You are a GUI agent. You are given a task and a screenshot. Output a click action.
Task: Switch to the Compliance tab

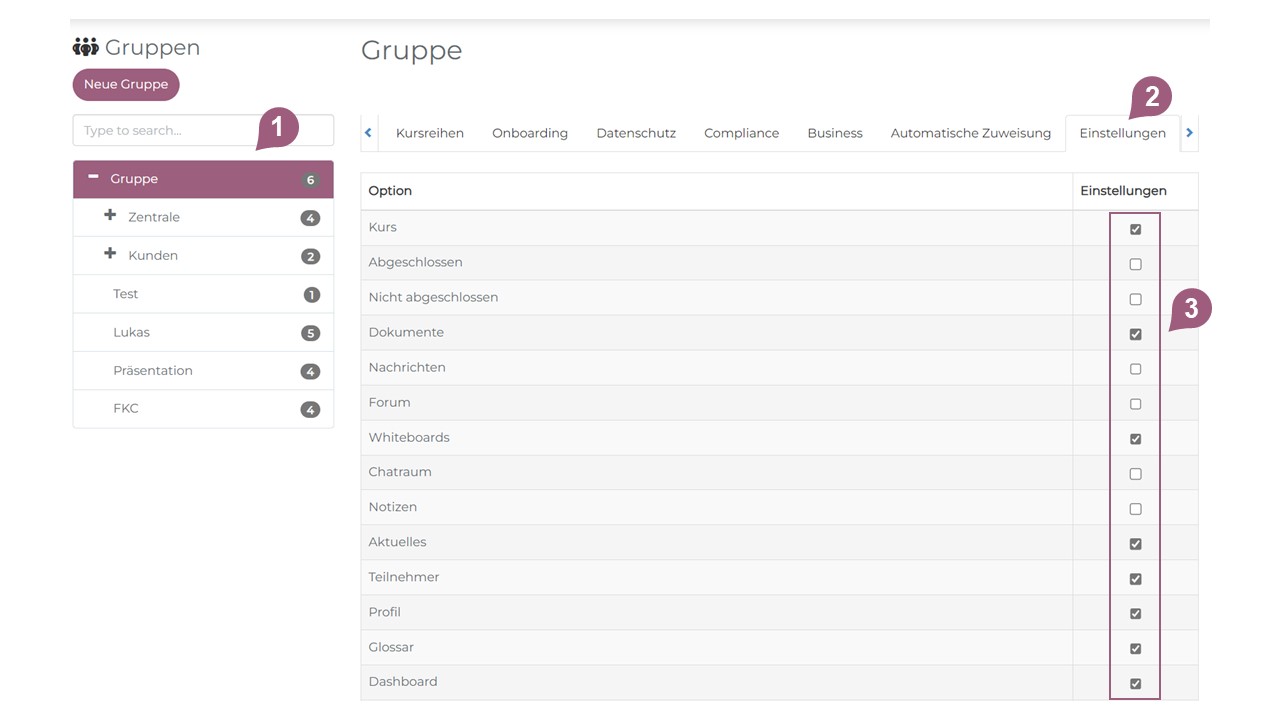(741, 133)
